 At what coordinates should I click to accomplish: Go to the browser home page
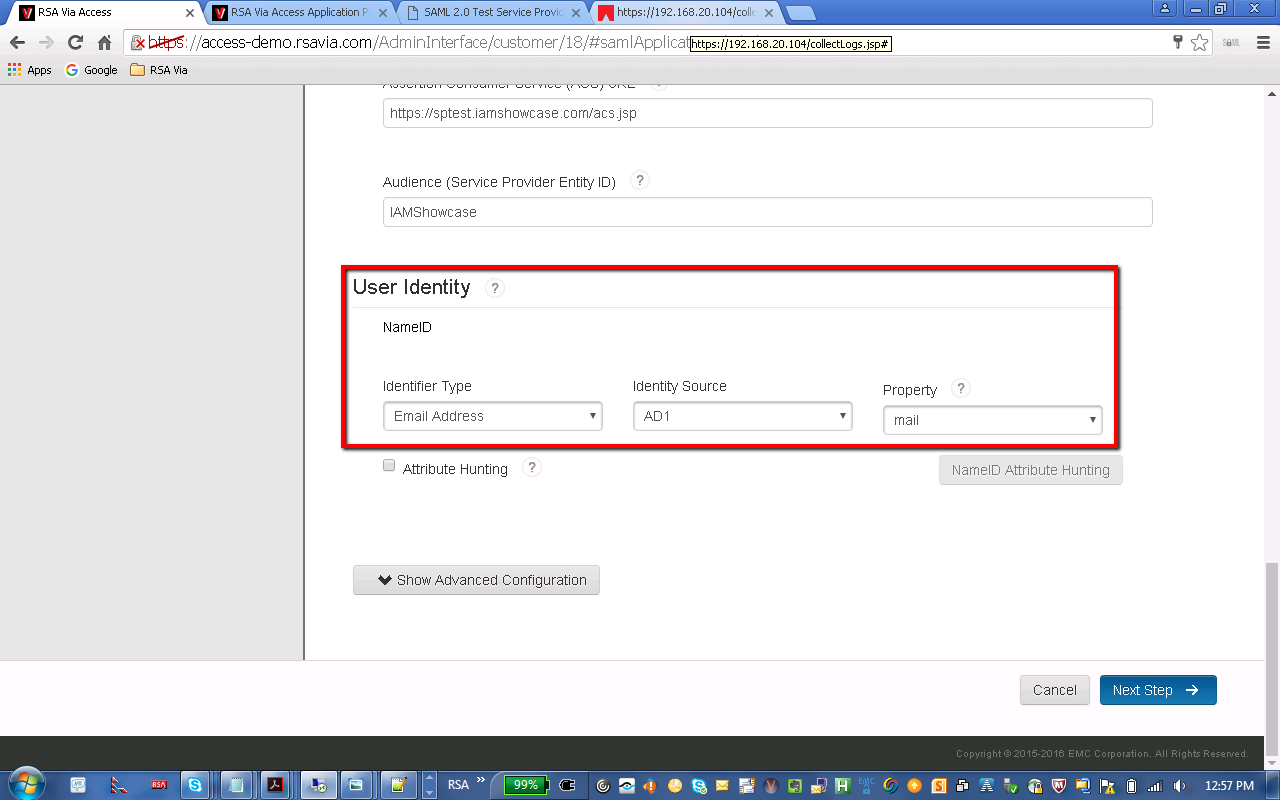pyautogui.click(x=104, y=43)
